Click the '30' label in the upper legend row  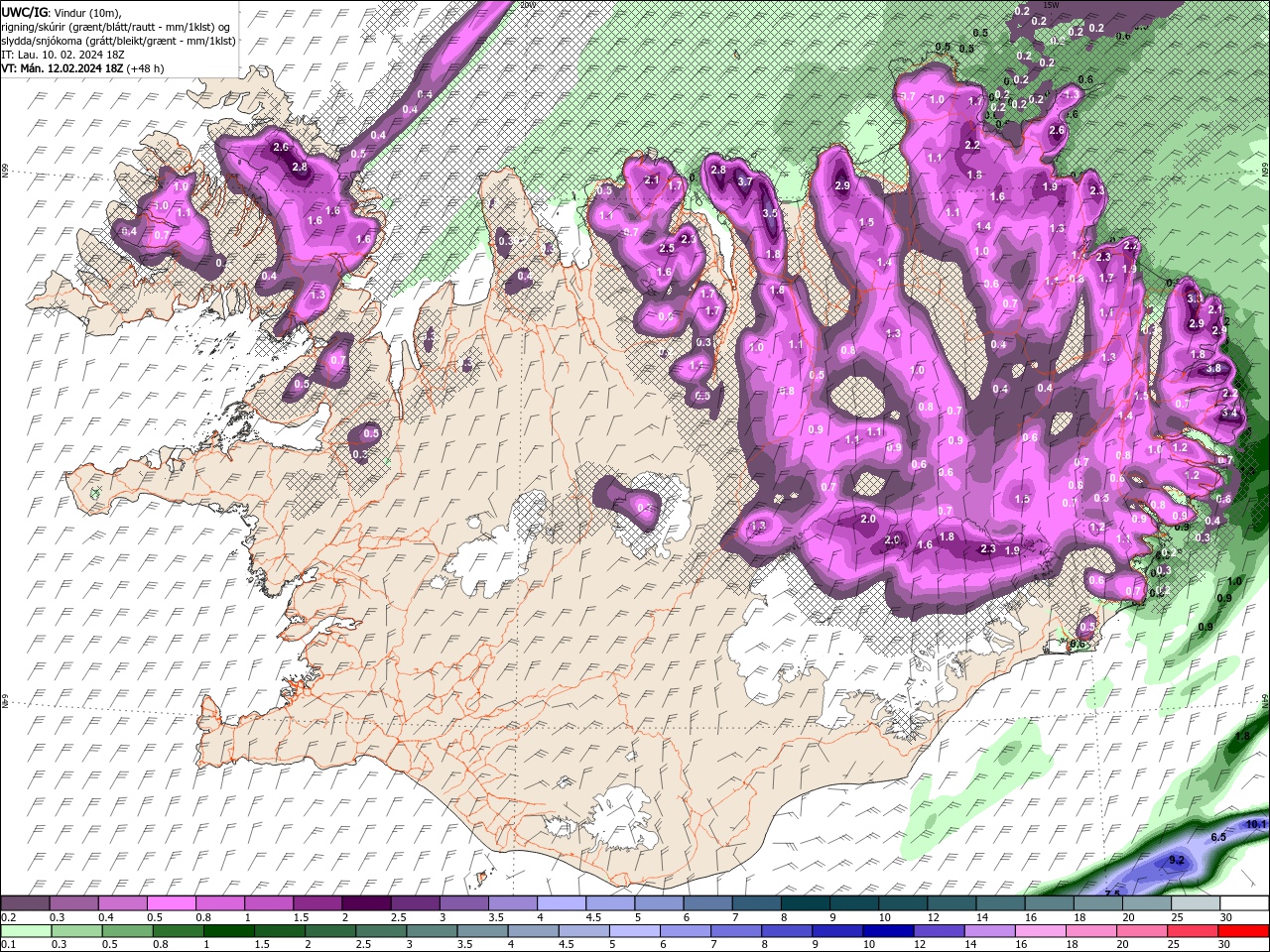[1226, 917]
